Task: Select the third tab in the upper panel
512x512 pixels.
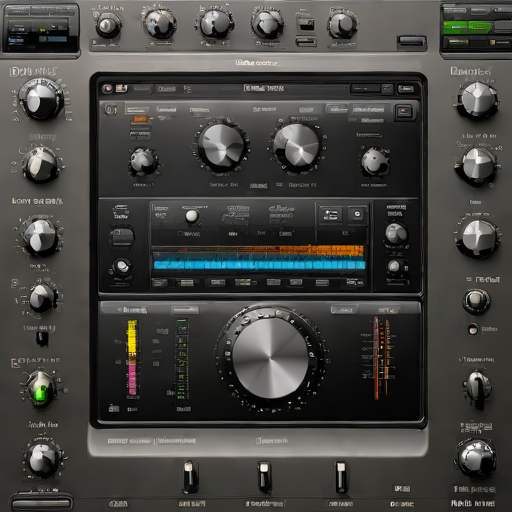Action: (199, 110)
